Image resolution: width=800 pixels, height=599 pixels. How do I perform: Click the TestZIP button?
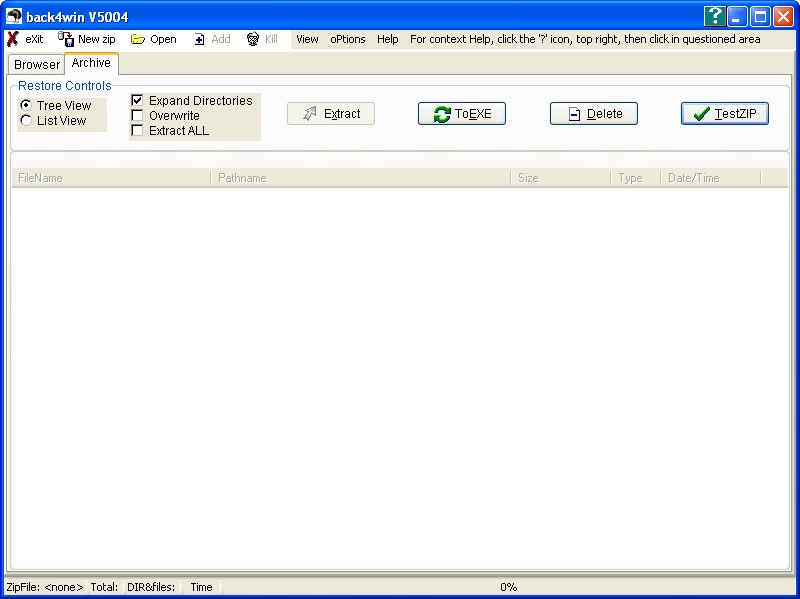(x=724, y=113)
